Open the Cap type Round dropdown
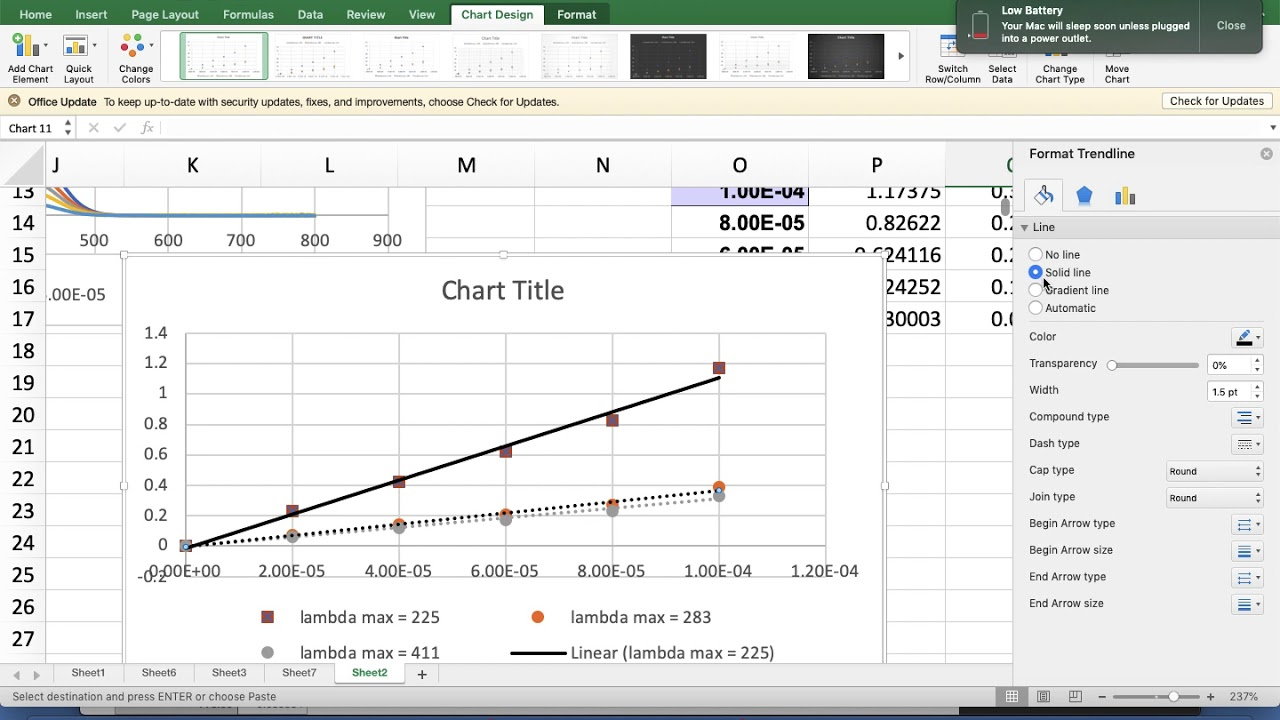The image size is (1280, 720). pos(1215,471)
